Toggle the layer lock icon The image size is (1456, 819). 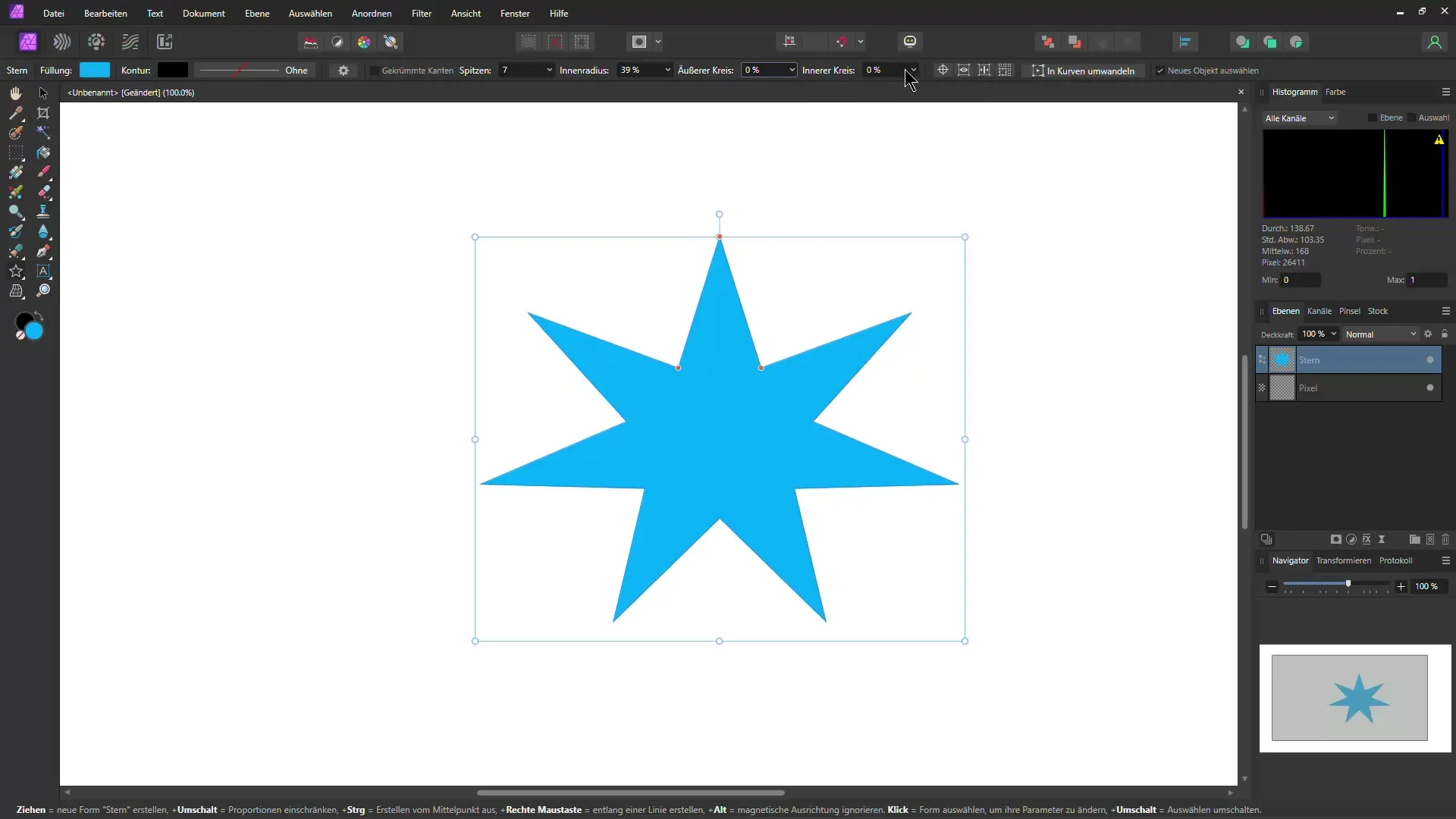(1445, 334)
